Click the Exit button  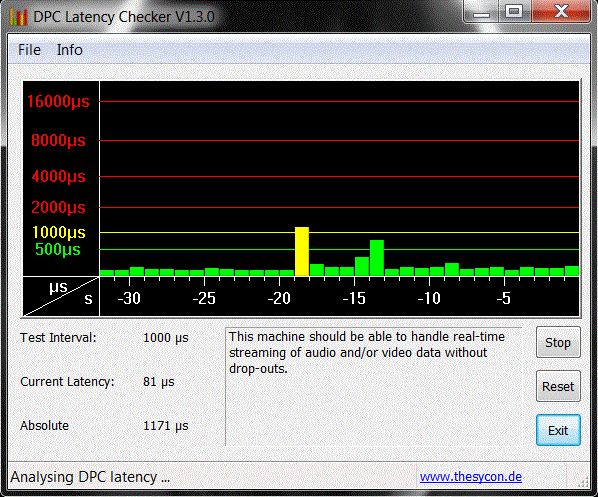(558, 430)
